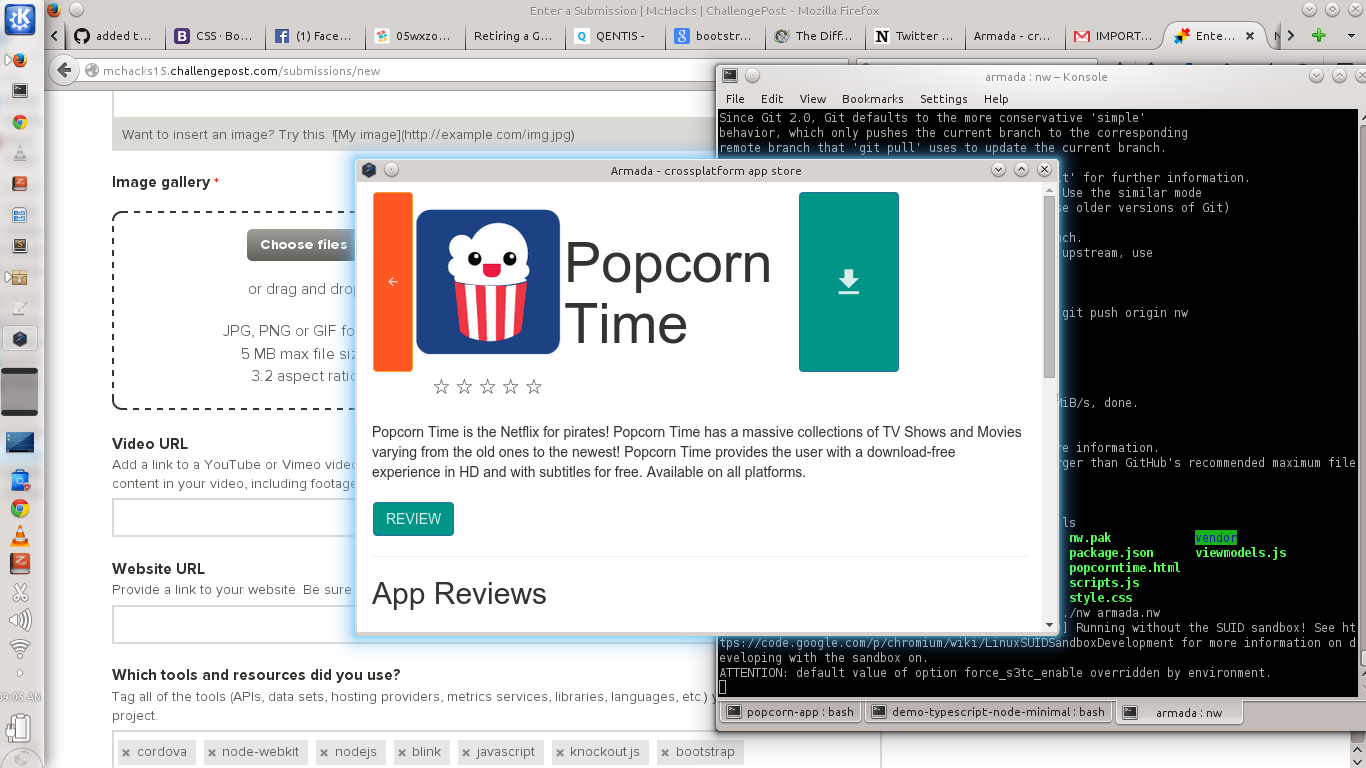
Task: Click 'package.json' in Konsole output
Action: click(x=1111, y=552)
